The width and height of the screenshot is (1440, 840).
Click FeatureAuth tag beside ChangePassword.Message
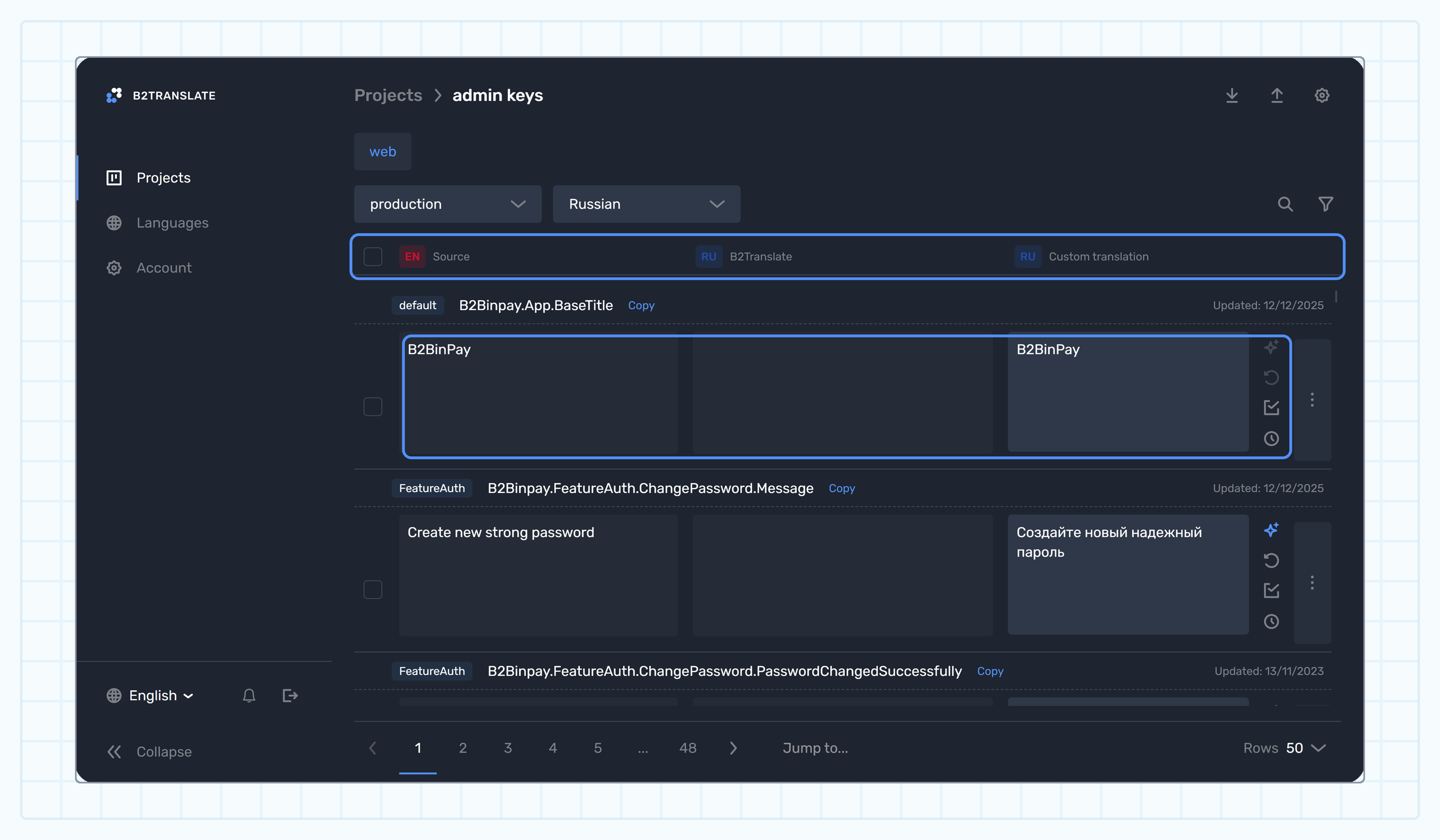pyautogui.click(x=432, y=488)
